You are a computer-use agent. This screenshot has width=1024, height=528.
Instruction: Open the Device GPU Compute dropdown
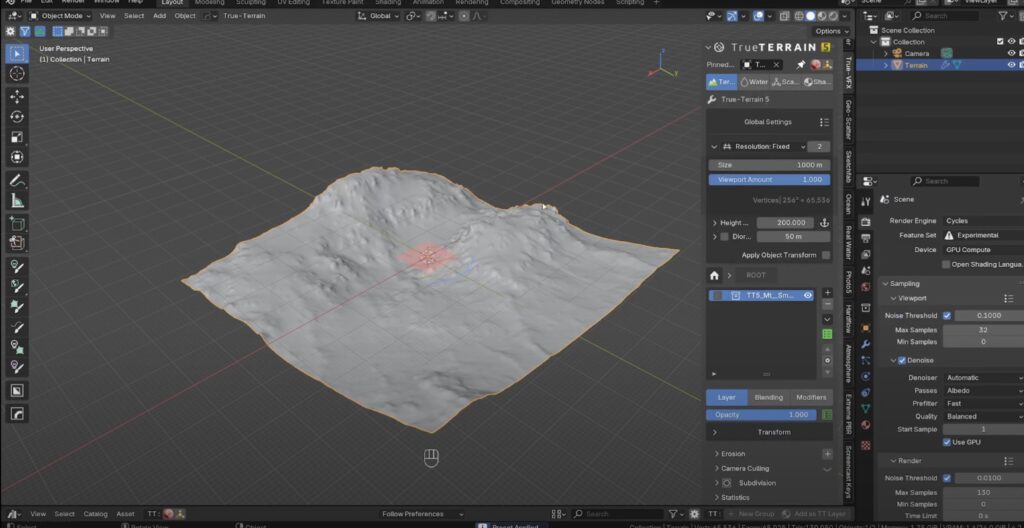tap(983, 250)
